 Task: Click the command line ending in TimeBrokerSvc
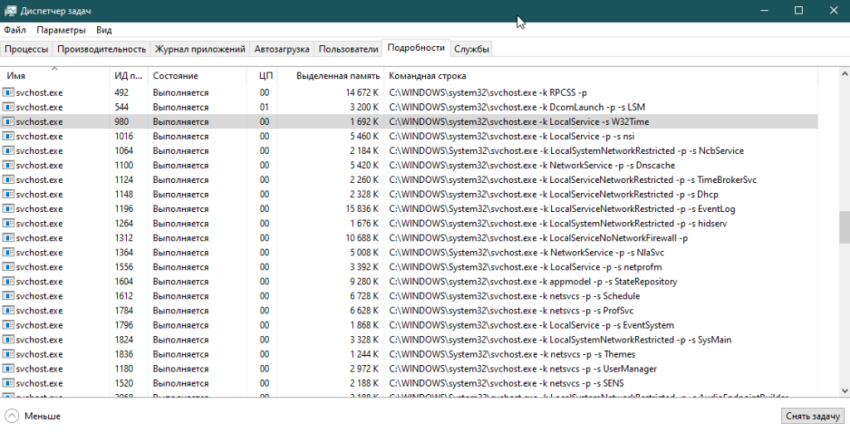tap(572, 180)
